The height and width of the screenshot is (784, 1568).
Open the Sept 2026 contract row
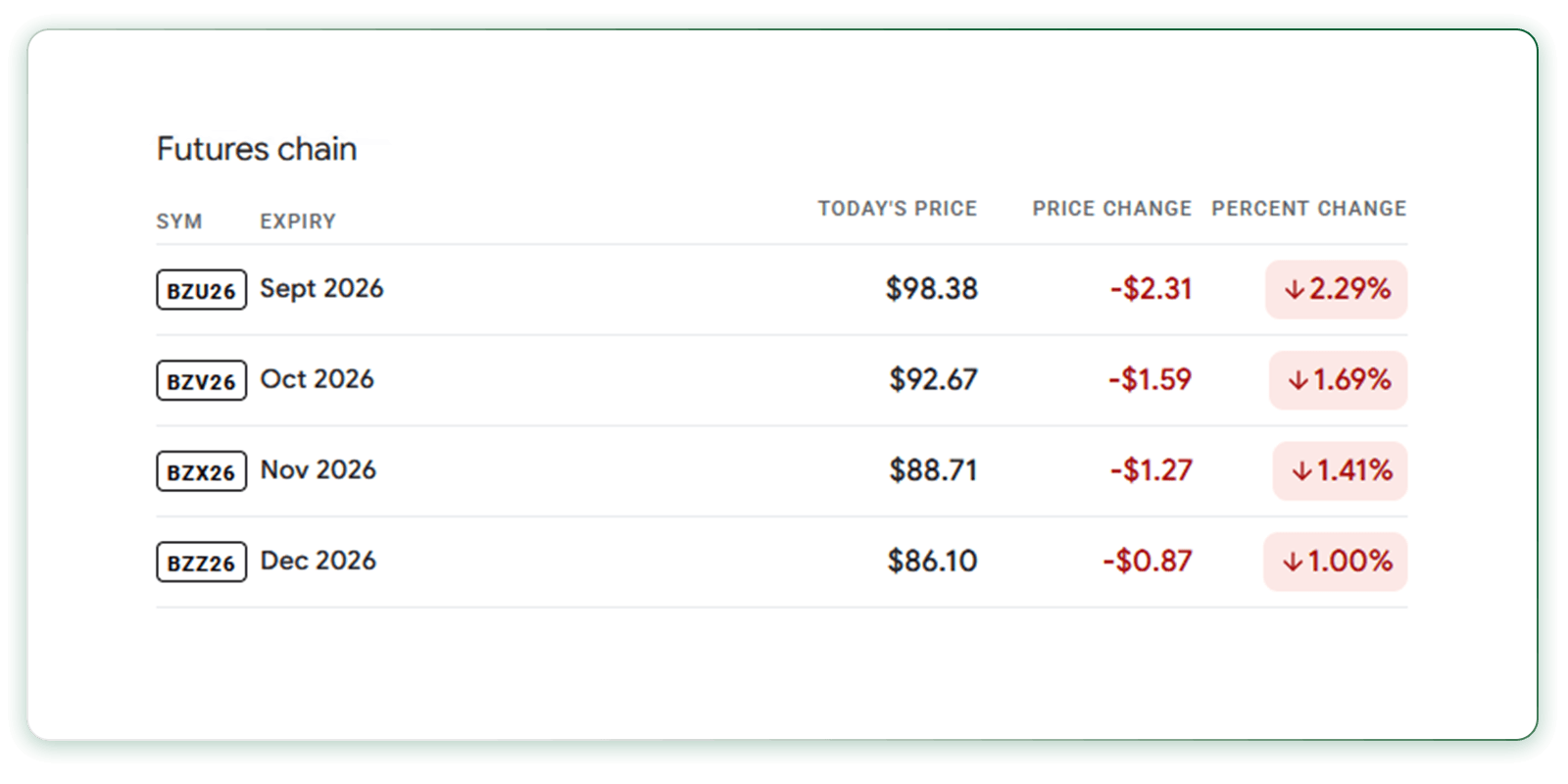click(782, 289)
